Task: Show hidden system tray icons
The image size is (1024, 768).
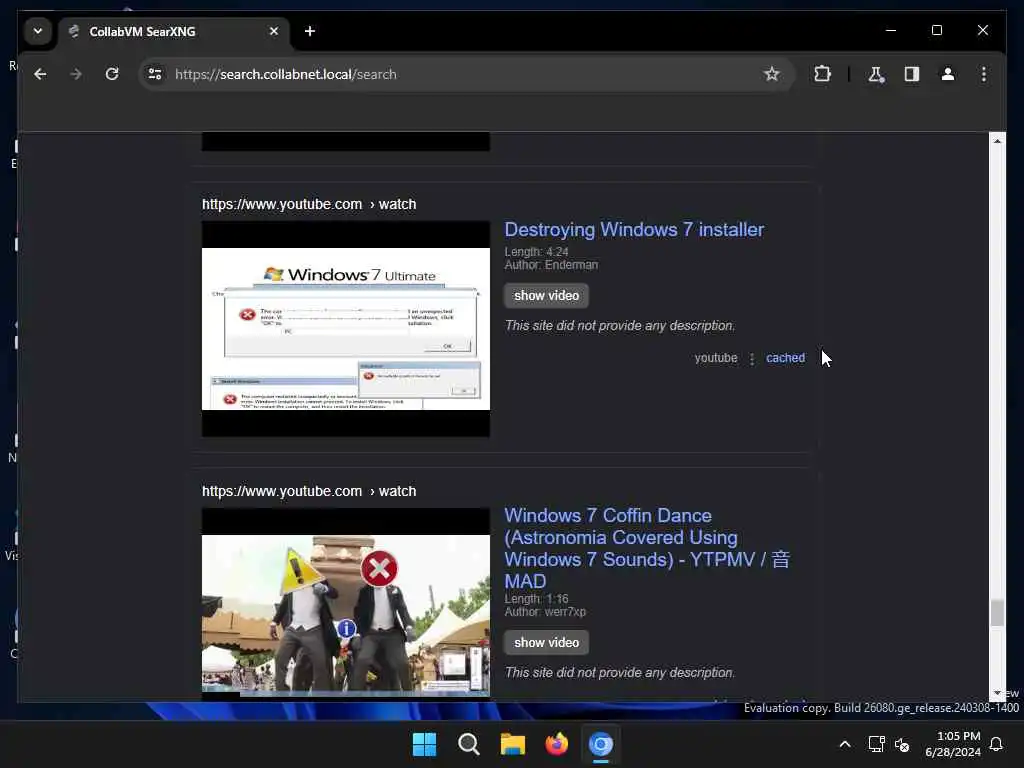Action: click(x=844, y=744)
